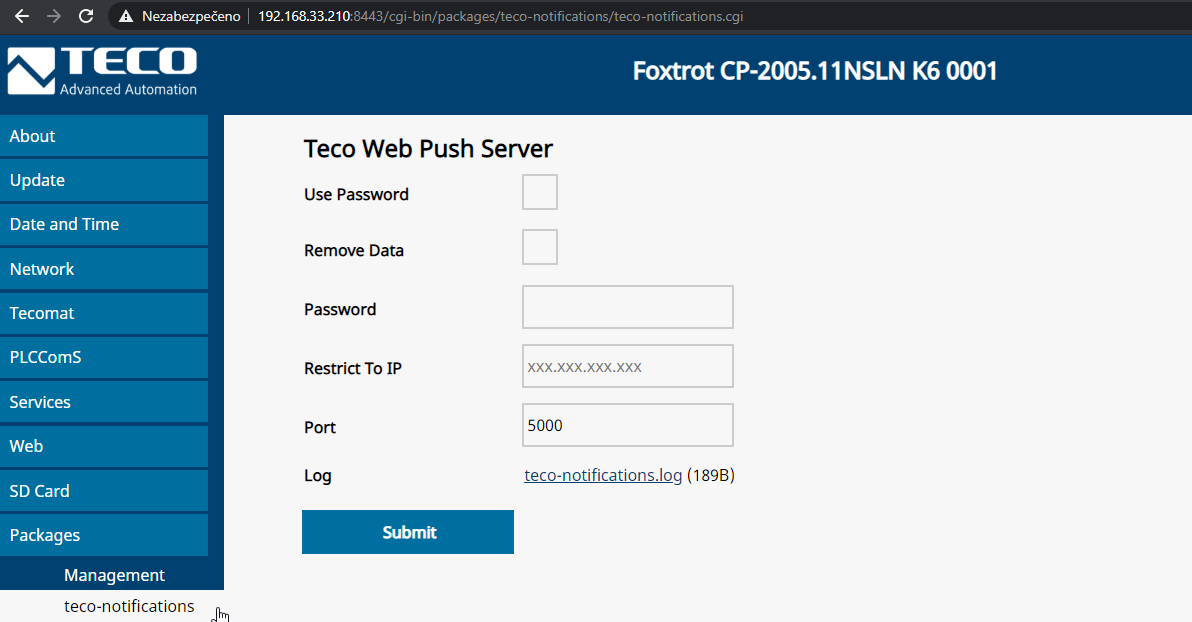Open Management under Packages

click(x=114, y=575)
